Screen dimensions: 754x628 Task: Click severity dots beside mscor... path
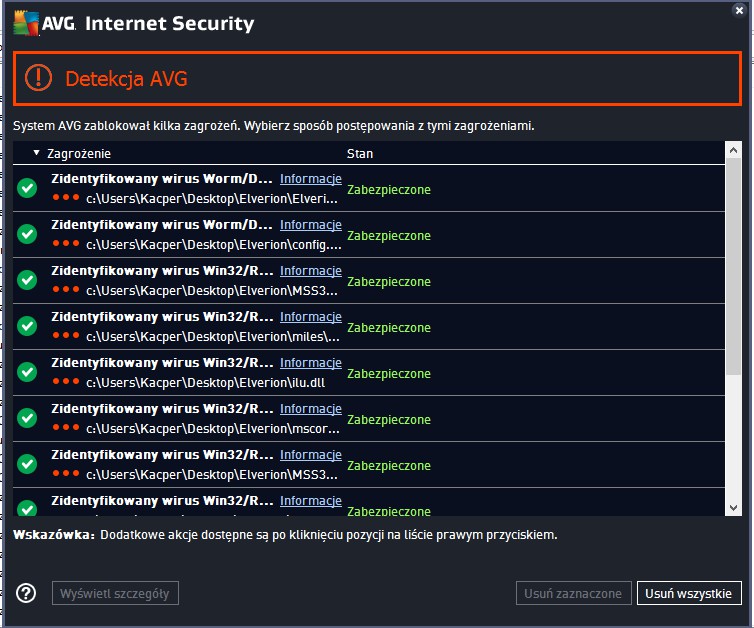tap(66, 427)
